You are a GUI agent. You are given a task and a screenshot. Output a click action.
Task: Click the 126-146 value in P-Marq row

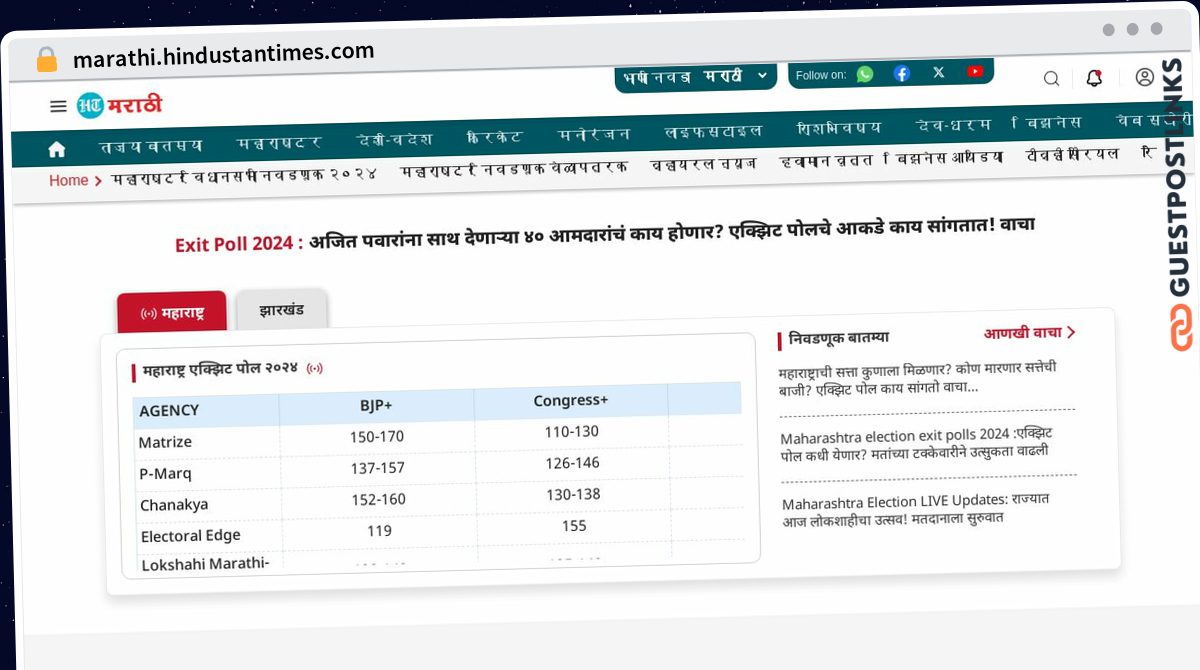coord(572,463)
